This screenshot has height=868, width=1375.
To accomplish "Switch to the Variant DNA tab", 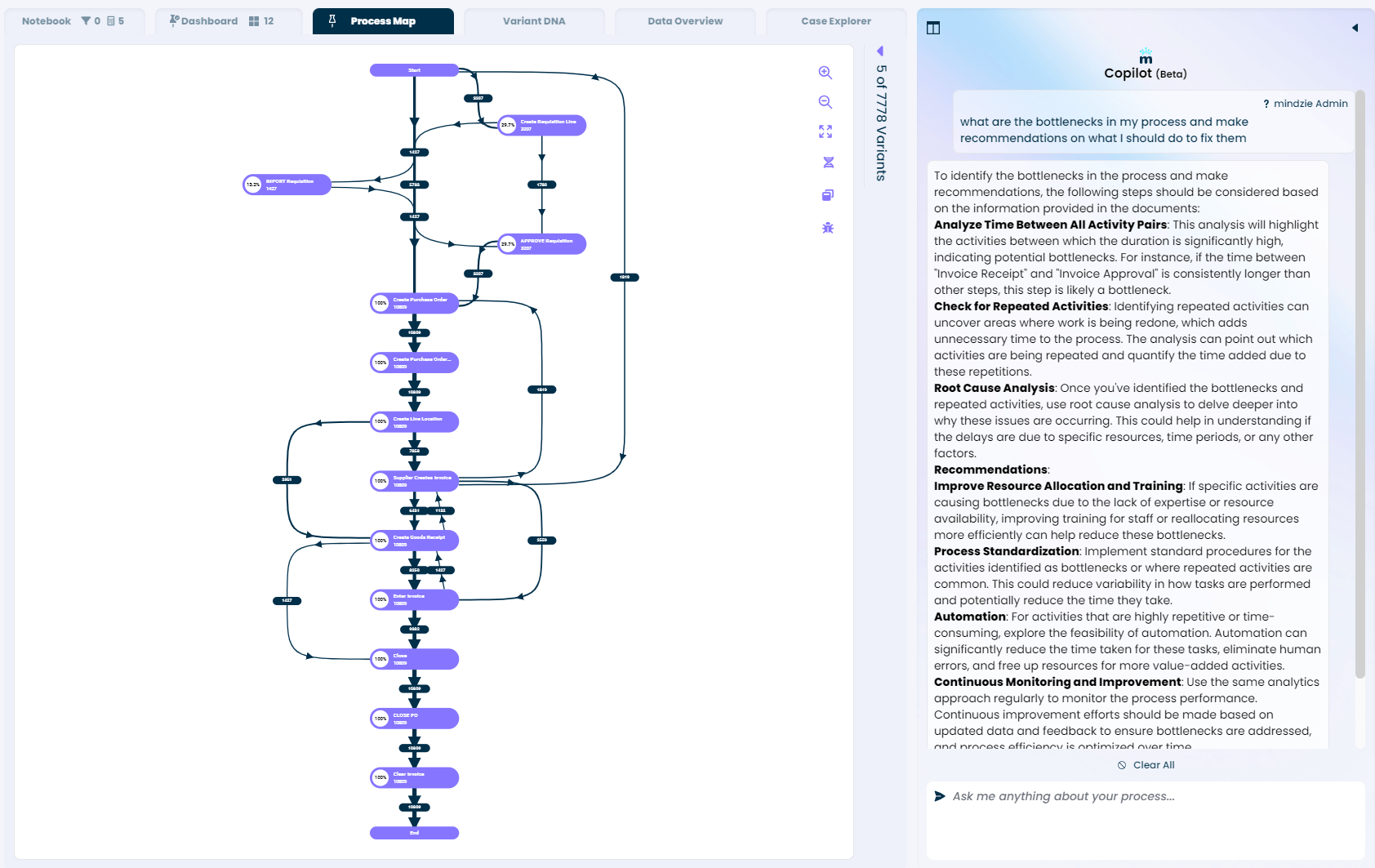I will (x=534, y=20).
